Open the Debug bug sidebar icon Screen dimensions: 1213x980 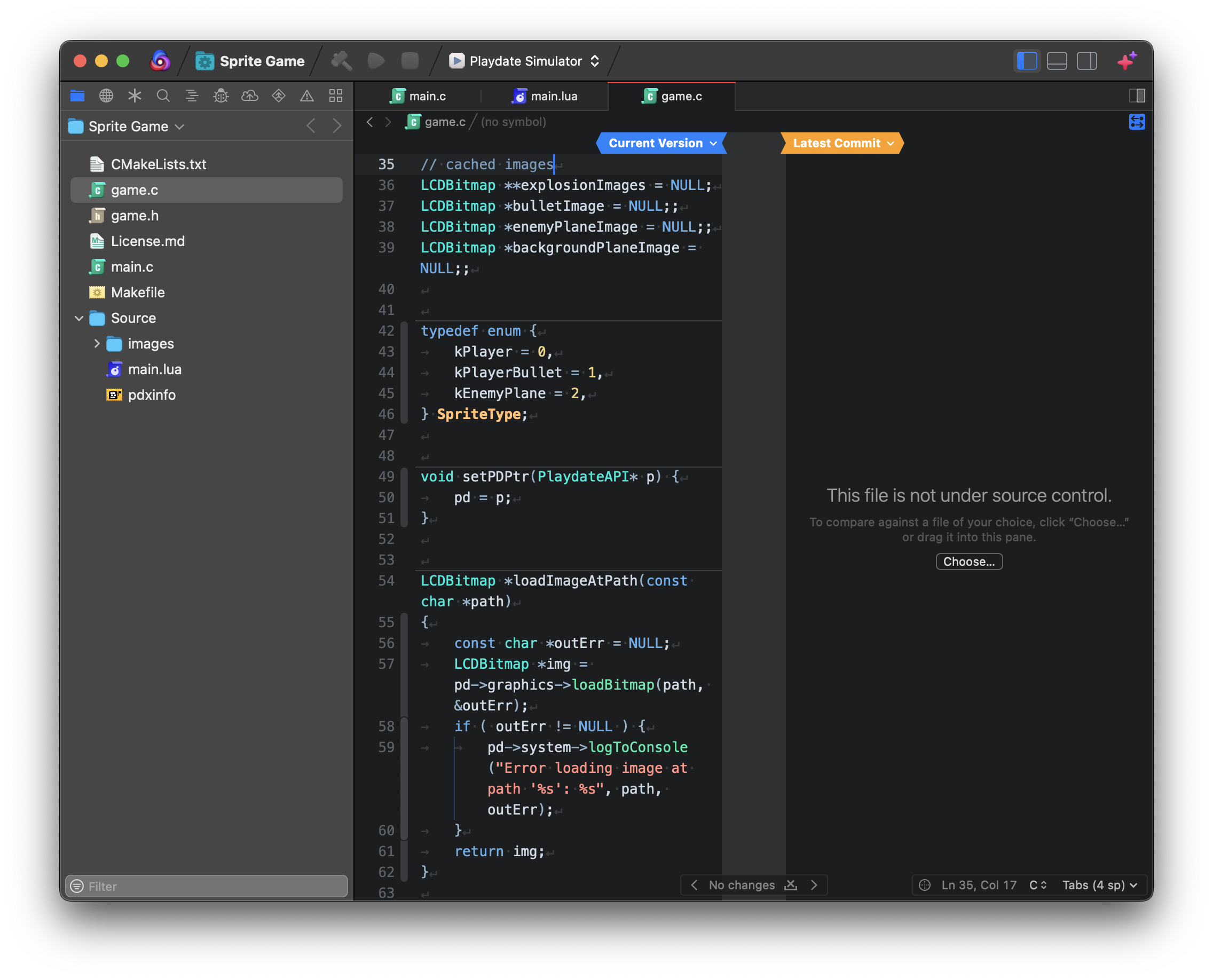point(221,96)
